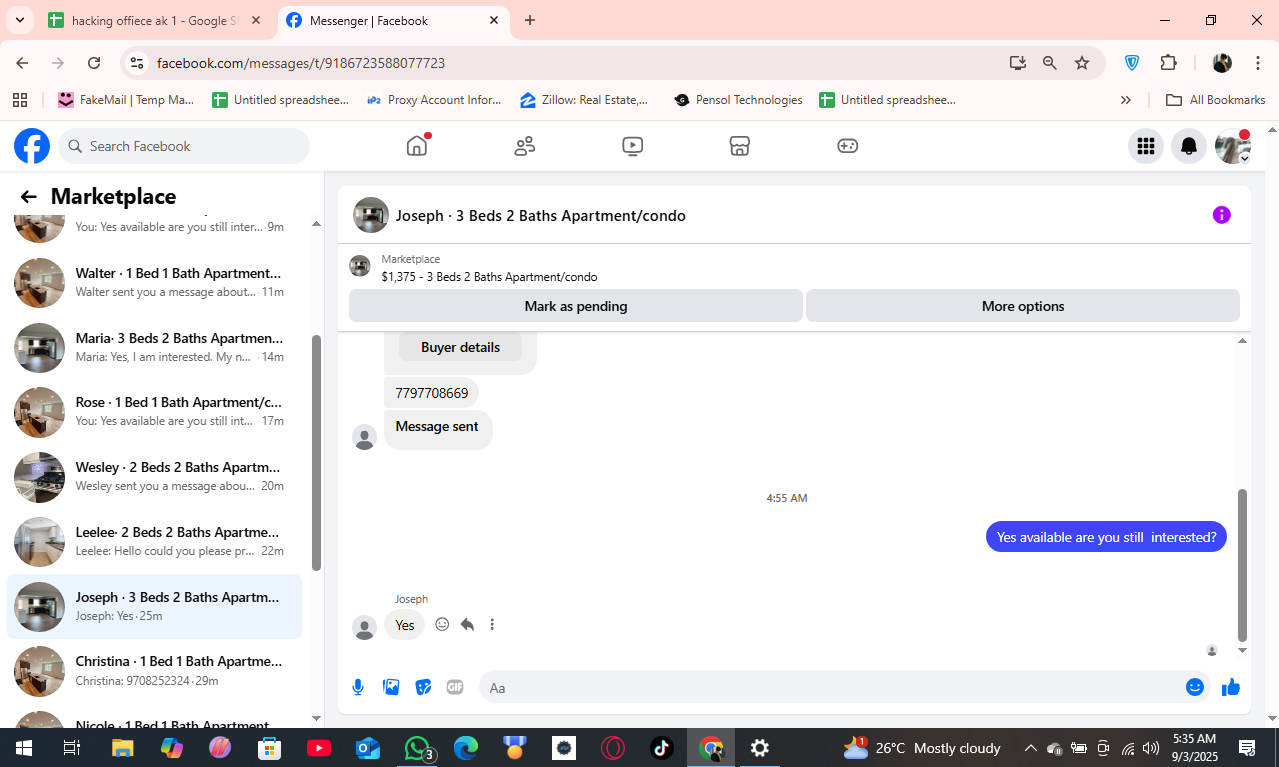Open Leelee 2 Beds 2 Baths conversation

click(x=155, y=542)
